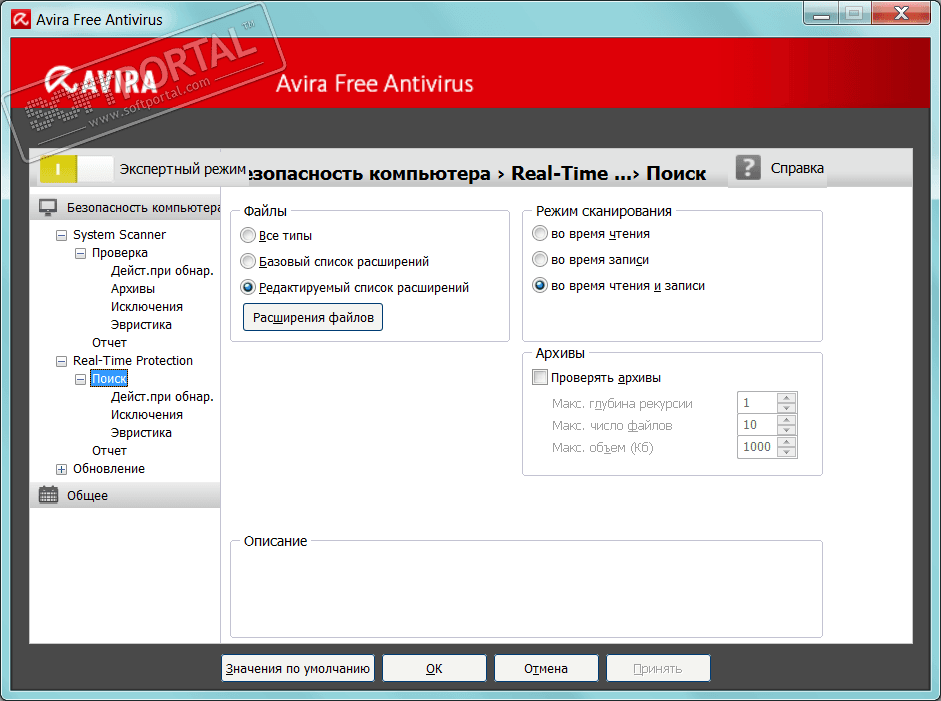Viewport: 941px width, 701px height.
Task: Open the Общее section
Action: pos(125,495)
